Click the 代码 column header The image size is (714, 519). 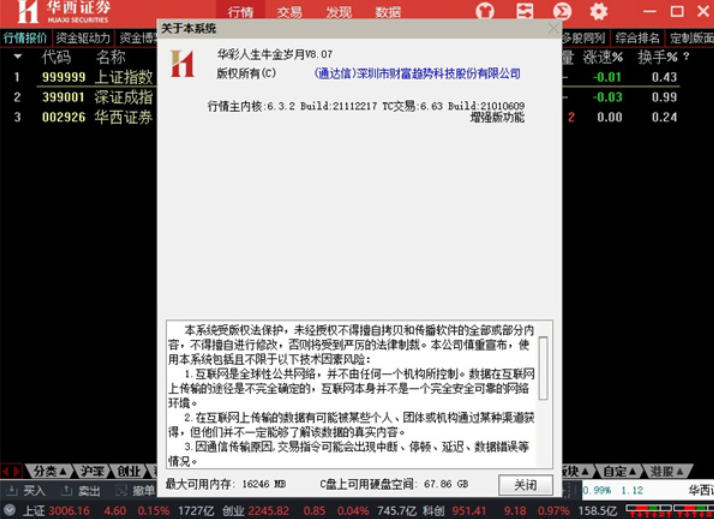tap(56, 57)
